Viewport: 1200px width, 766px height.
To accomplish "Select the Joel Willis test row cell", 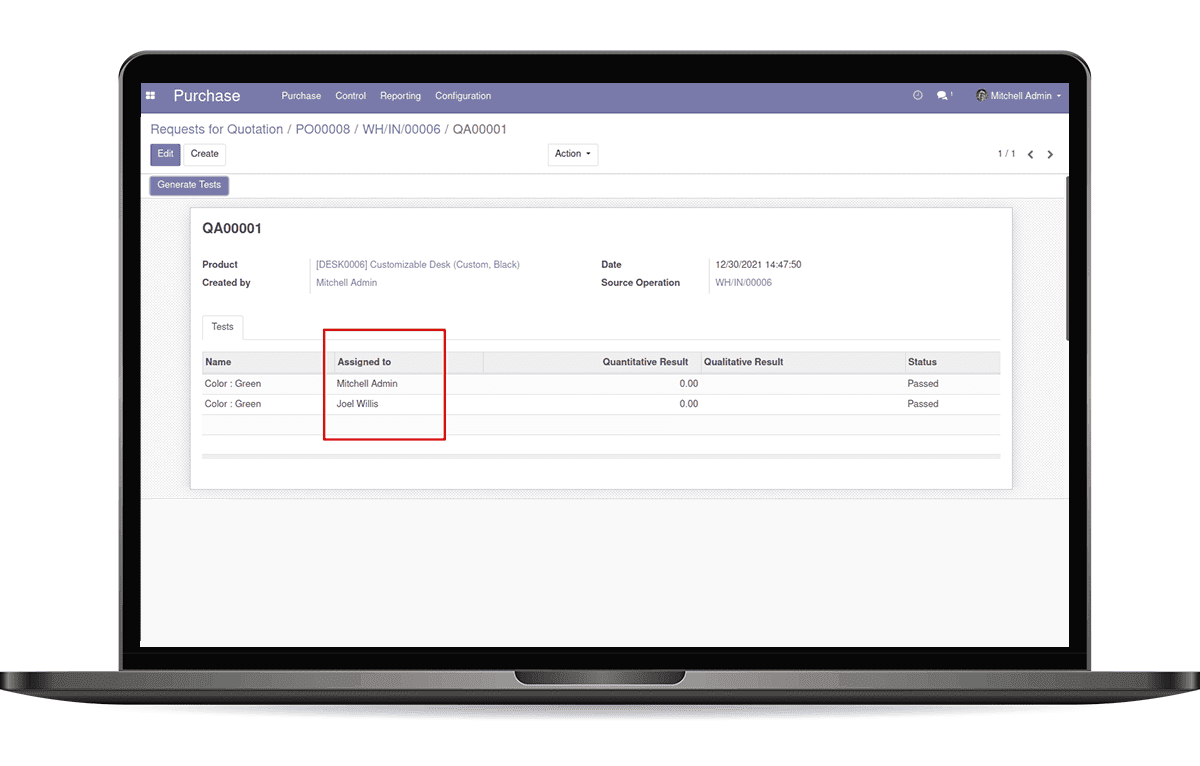I will tap(358, 404).
